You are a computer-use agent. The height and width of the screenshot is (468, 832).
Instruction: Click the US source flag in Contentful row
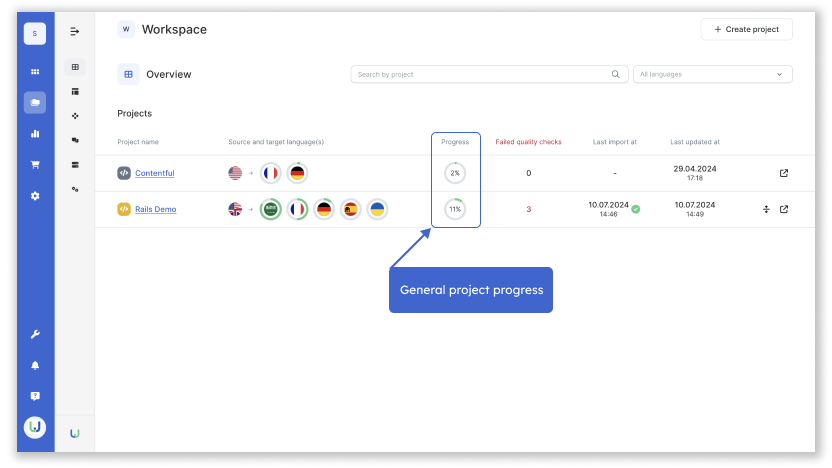[x=235, y=173]
